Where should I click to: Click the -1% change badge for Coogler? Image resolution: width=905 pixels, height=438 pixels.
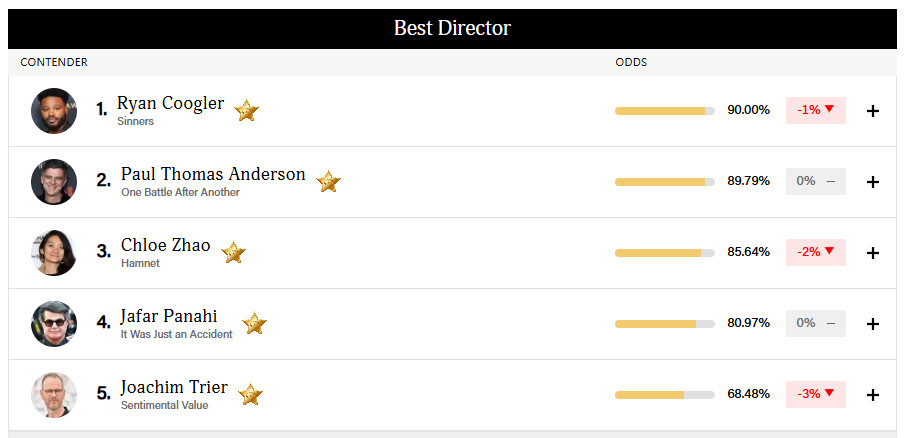click(815, 110)
